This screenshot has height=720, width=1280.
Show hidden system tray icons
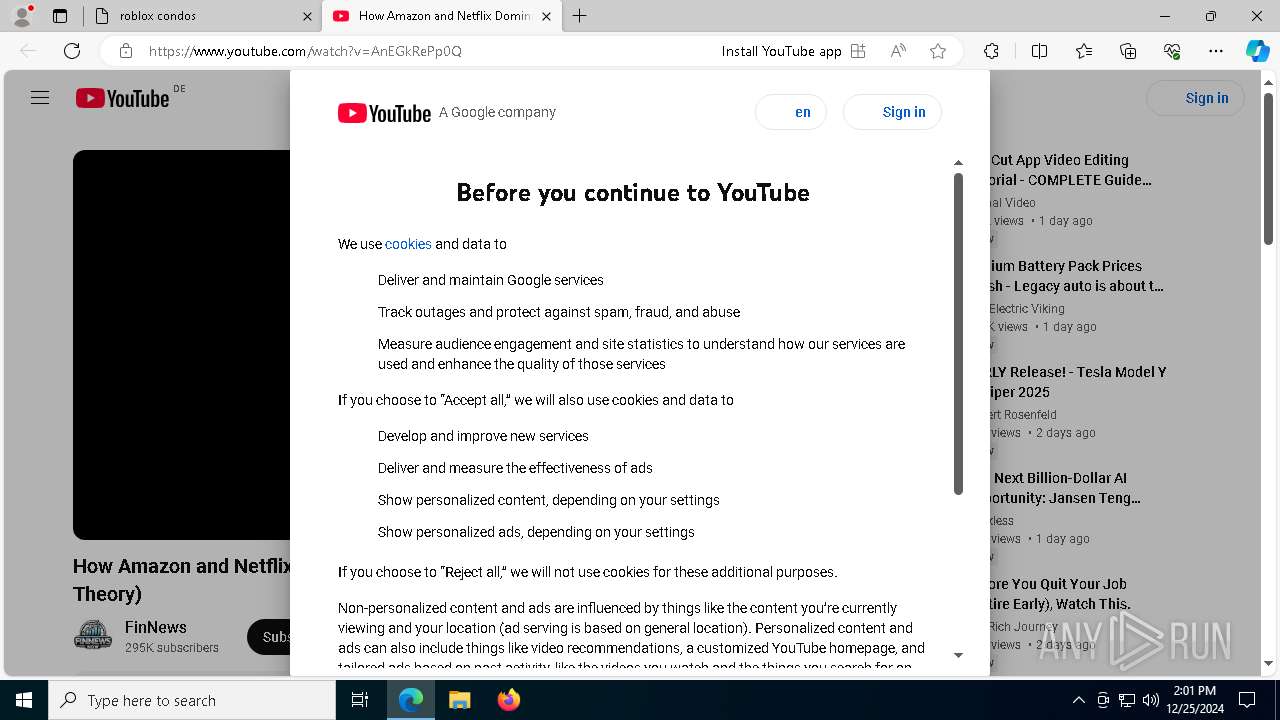coord(1078,700)
